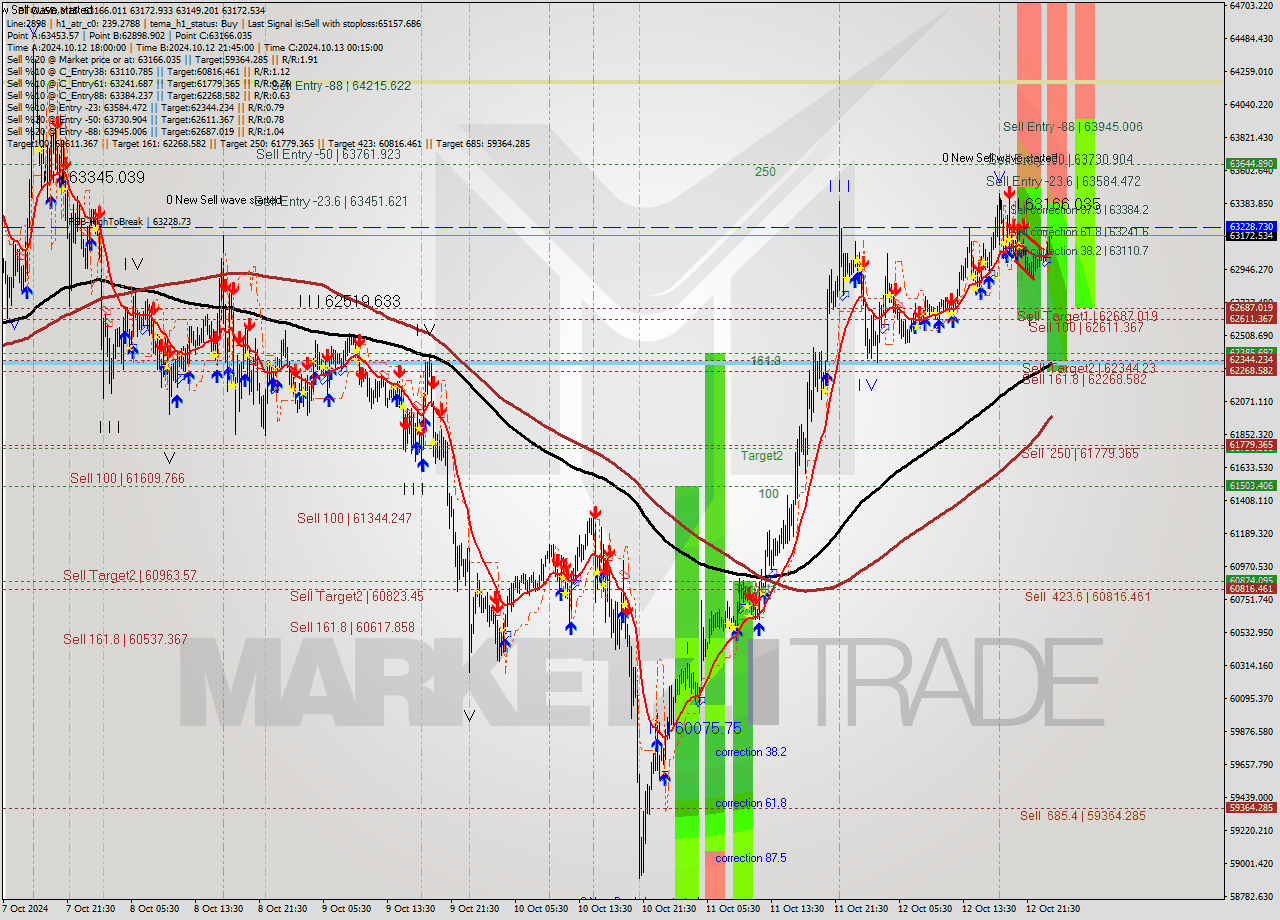The width and height of the screenshot is (1280, 920).
Task: Click the green 63644.890 price tag on axis
Action: [x=1250, y=163]
